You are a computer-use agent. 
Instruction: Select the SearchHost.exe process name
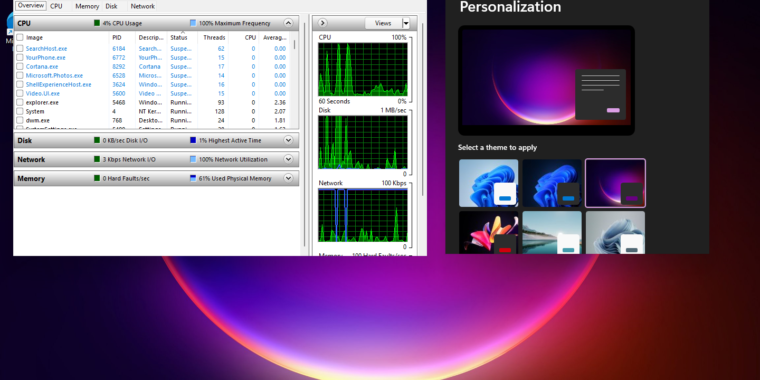pos(47,48)
